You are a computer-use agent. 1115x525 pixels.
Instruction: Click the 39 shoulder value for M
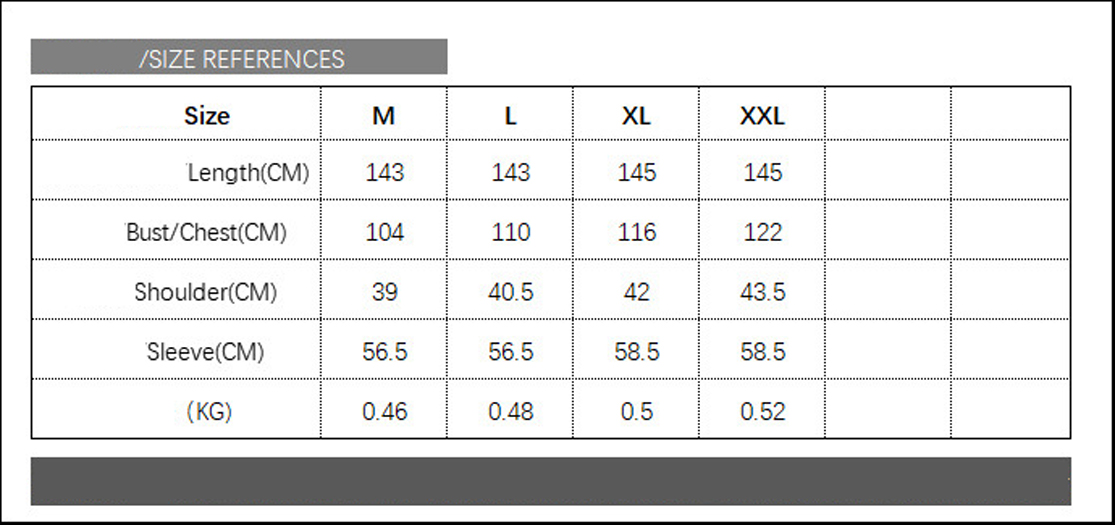click(385, 292)
